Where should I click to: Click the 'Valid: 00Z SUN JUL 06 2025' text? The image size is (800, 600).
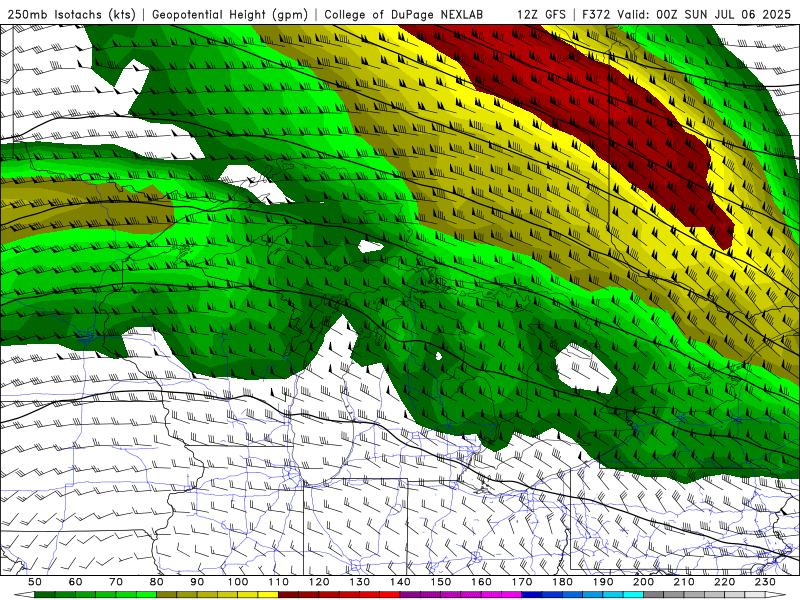pyautogui.click(x=704, y=14)
